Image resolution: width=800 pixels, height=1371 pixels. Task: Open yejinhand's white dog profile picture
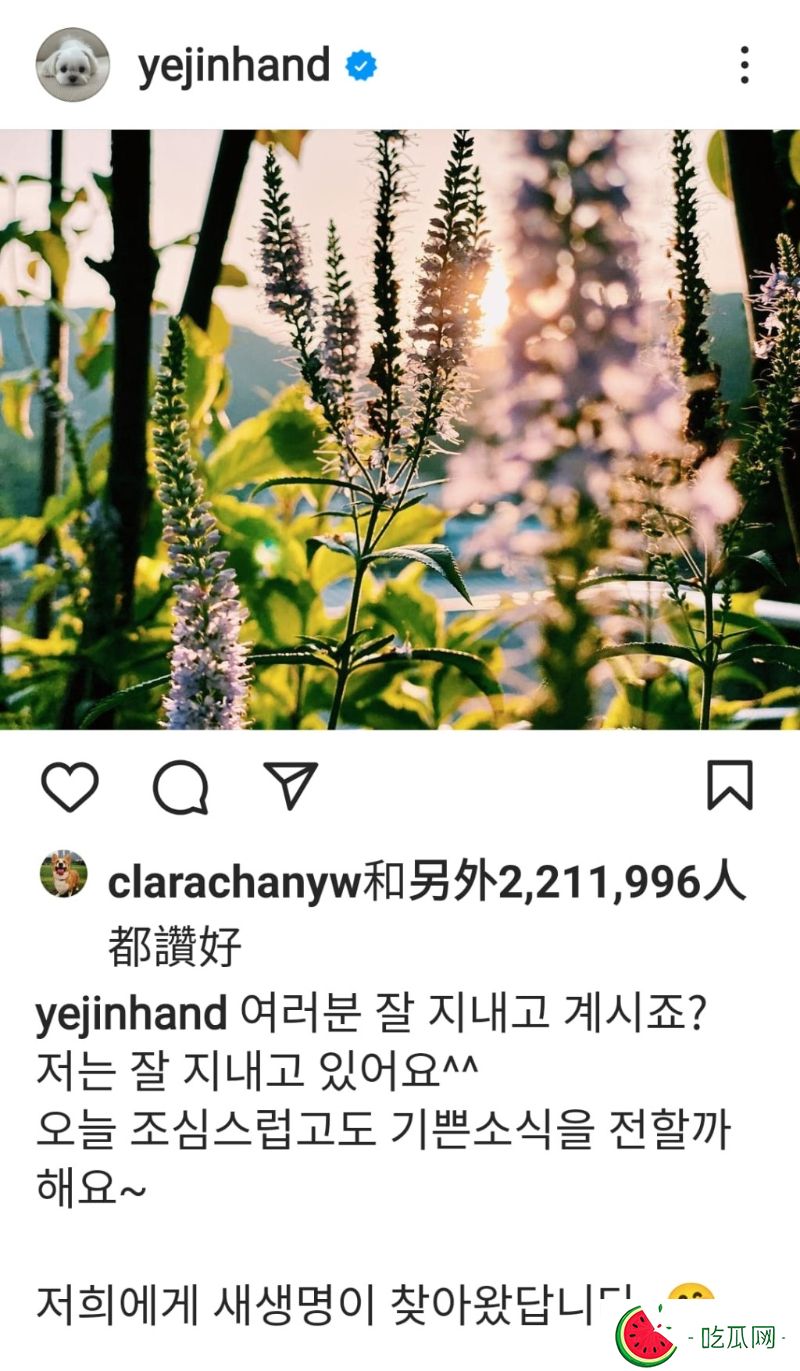tap(73, 65)
